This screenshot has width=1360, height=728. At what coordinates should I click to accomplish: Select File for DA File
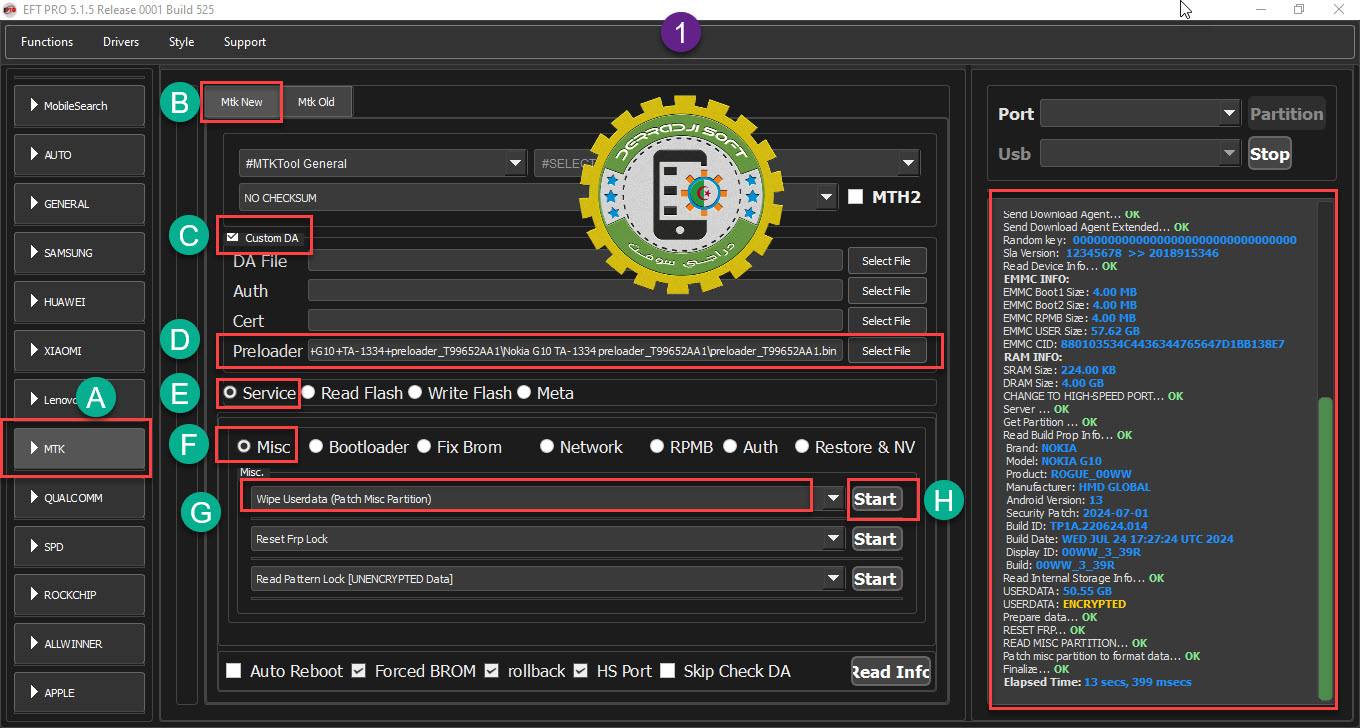pos(886,261)
